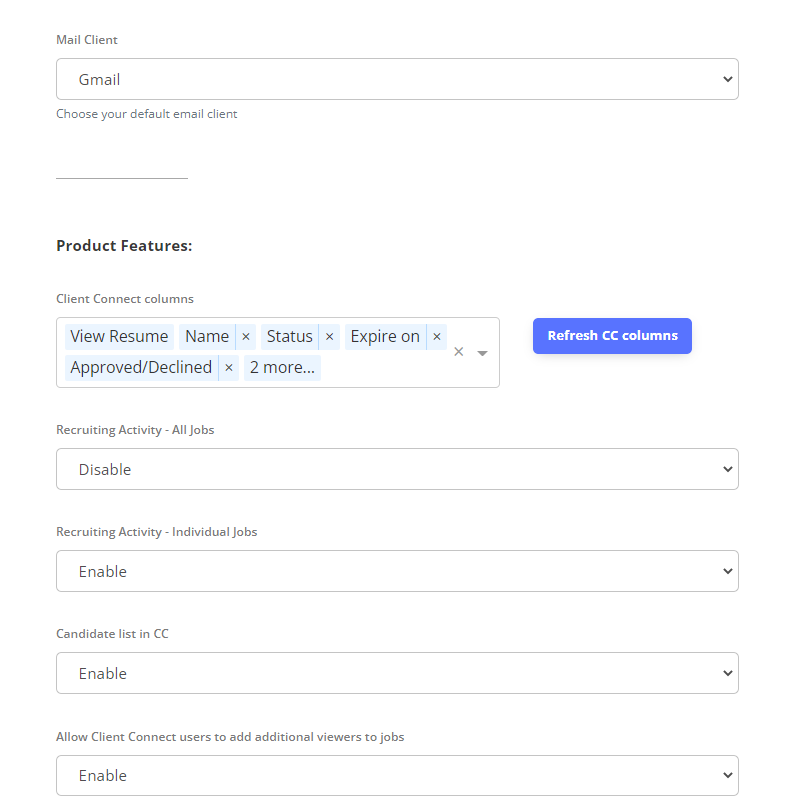Click the Name column tag label

[207, 337]
